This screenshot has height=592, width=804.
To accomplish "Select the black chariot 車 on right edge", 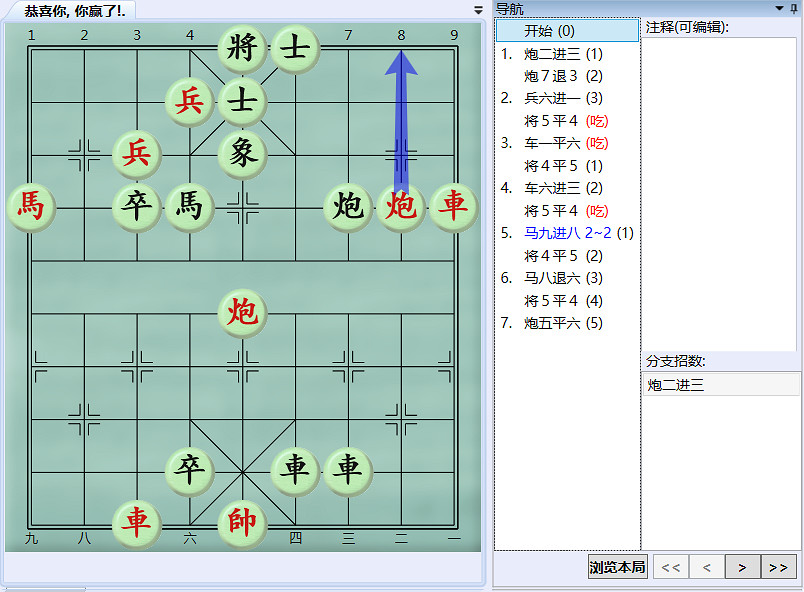I will 454,208.
